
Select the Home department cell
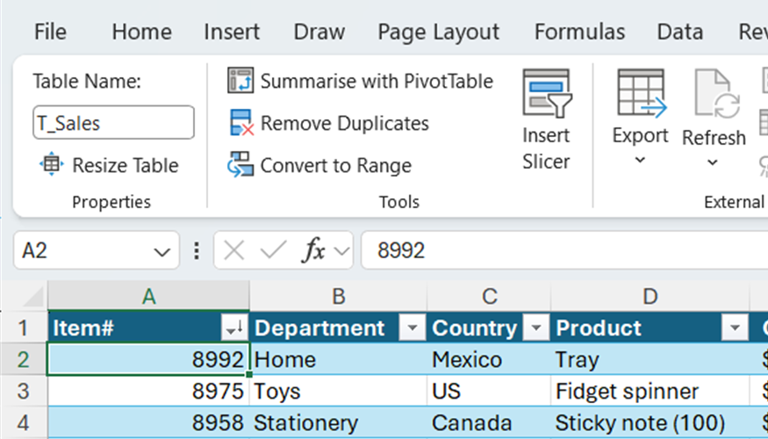(x=338, y=359)
